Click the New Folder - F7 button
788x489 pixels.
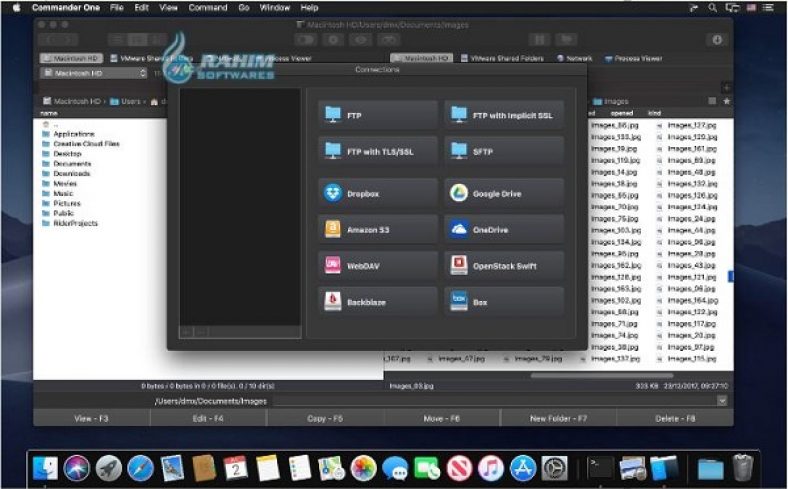click(558, 418)
